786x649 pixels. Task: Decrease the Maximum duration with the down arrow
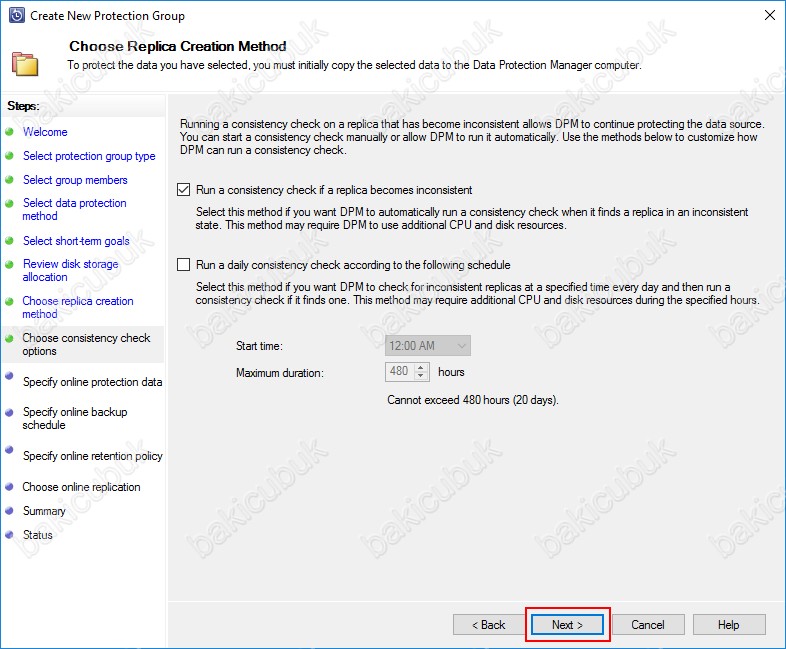(x=421, y=376)
